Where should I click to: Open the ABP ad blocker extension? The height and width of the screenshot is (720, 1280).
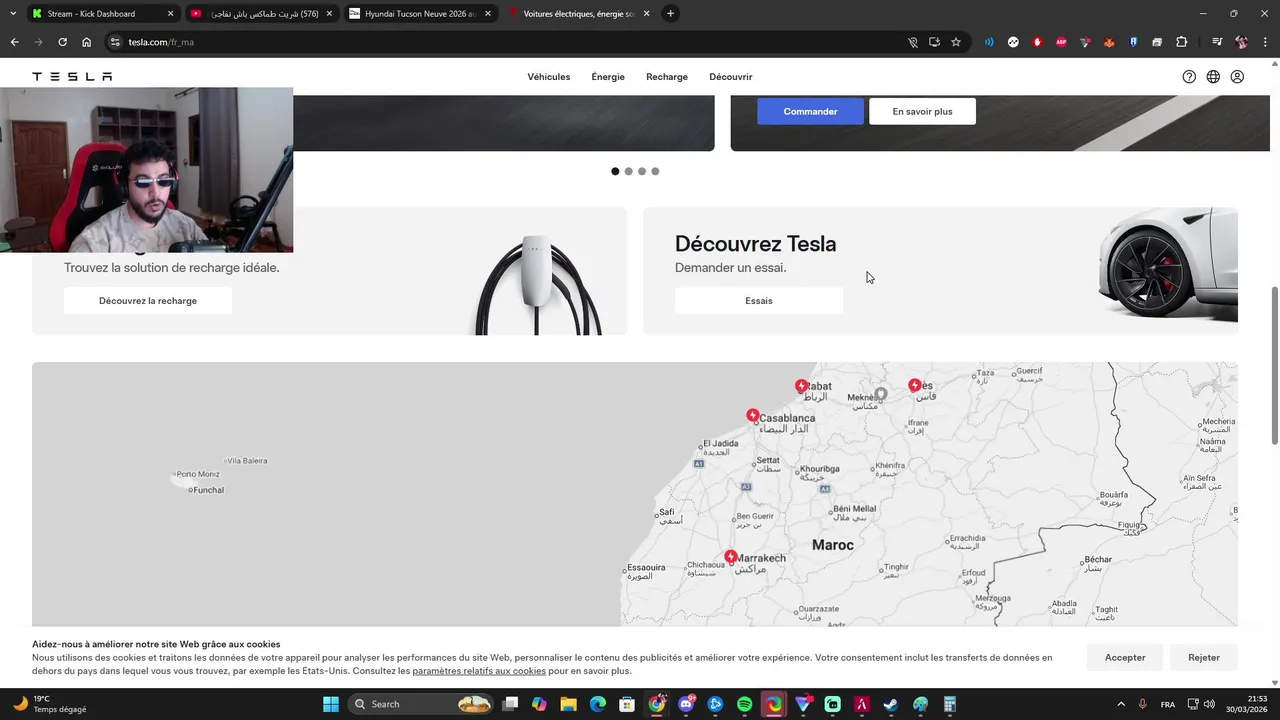[1061, 42]
